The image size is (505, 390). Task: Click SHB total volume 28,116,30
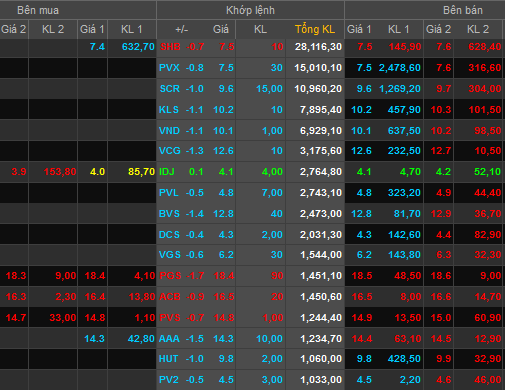click(318, 47)
